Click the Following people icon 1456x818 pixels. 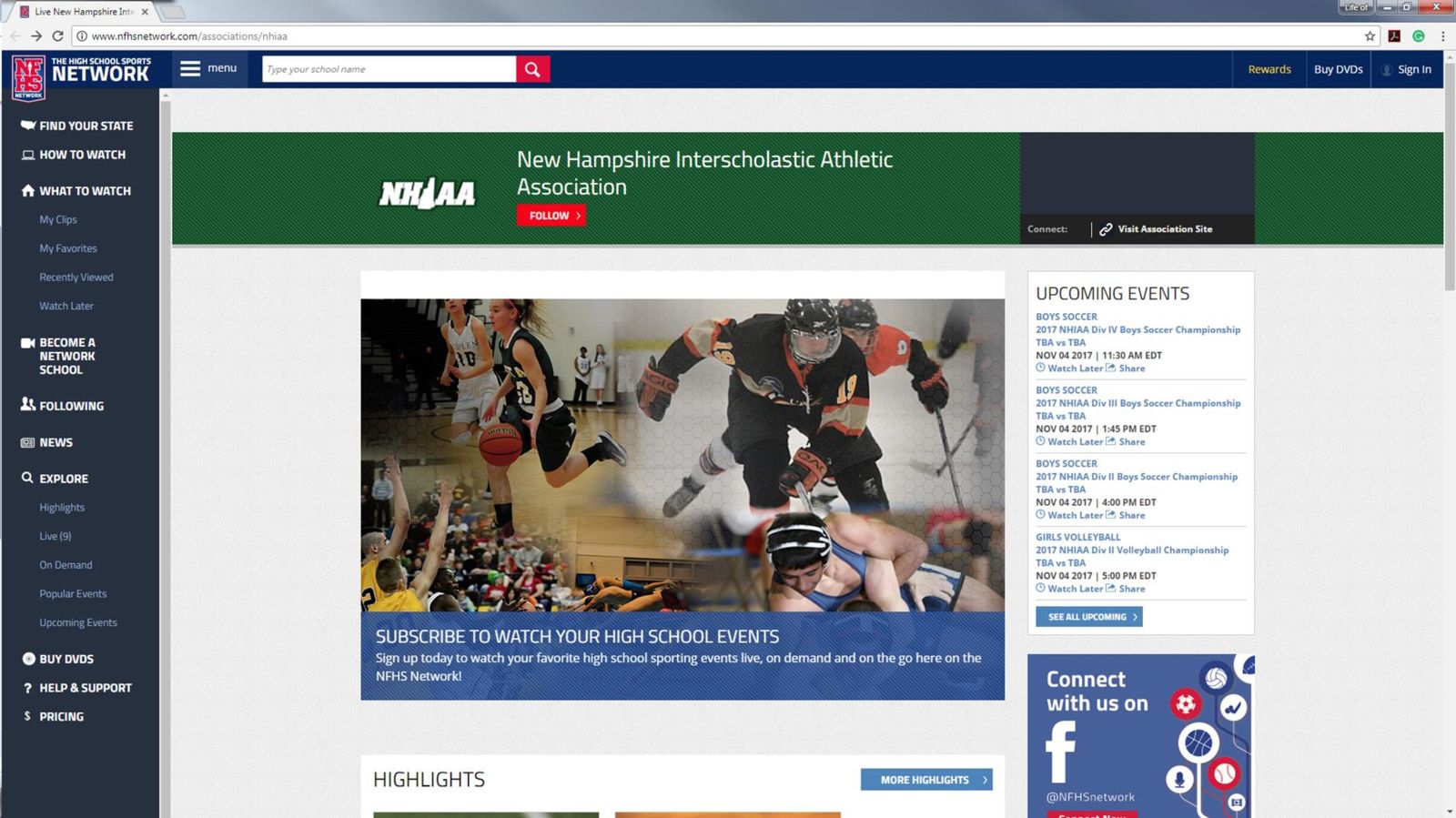click(28, 404)
